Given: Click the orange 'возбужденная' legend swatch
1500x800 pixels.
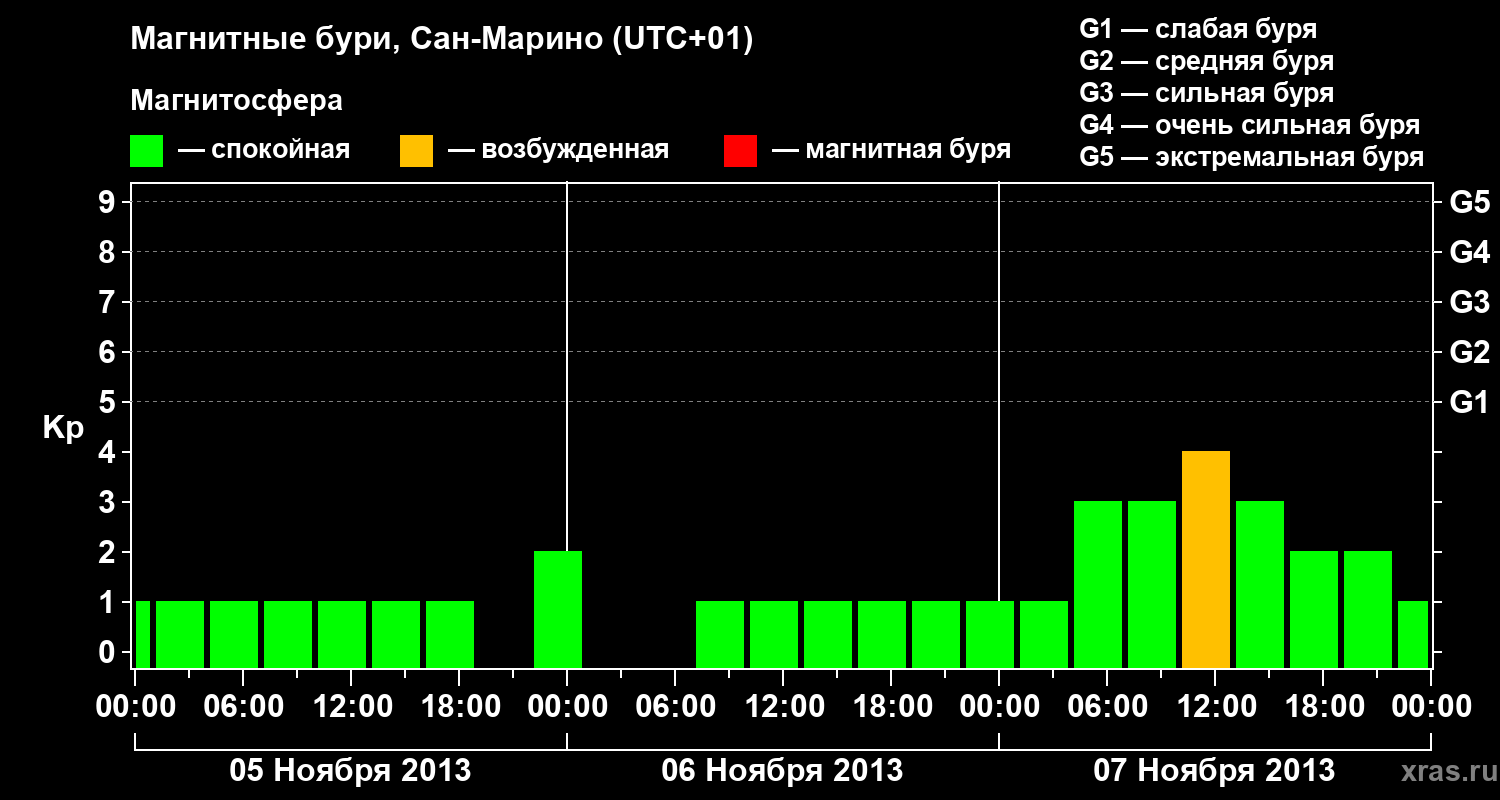Looking at the screenshot, I should 416,151.
